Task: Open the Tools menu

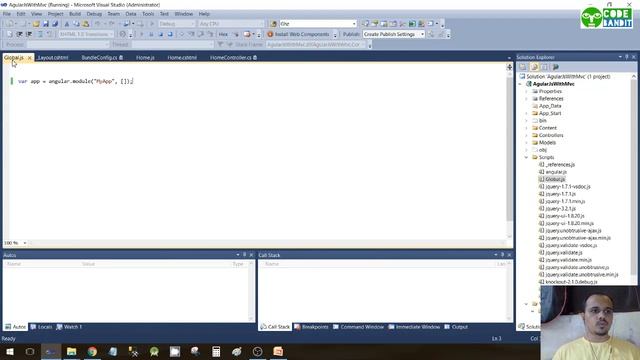Action: tap(148, 13)
